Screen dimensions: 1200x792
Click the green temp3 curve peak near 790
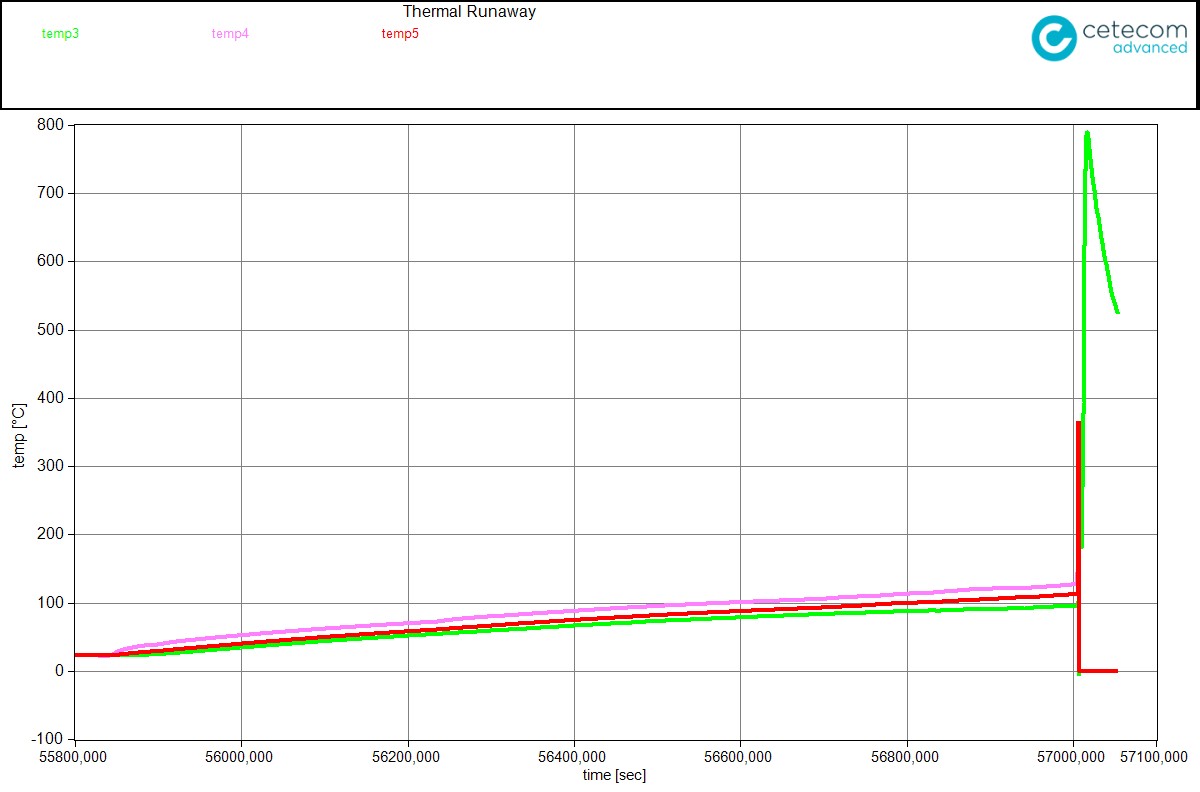click(1087, 133)
